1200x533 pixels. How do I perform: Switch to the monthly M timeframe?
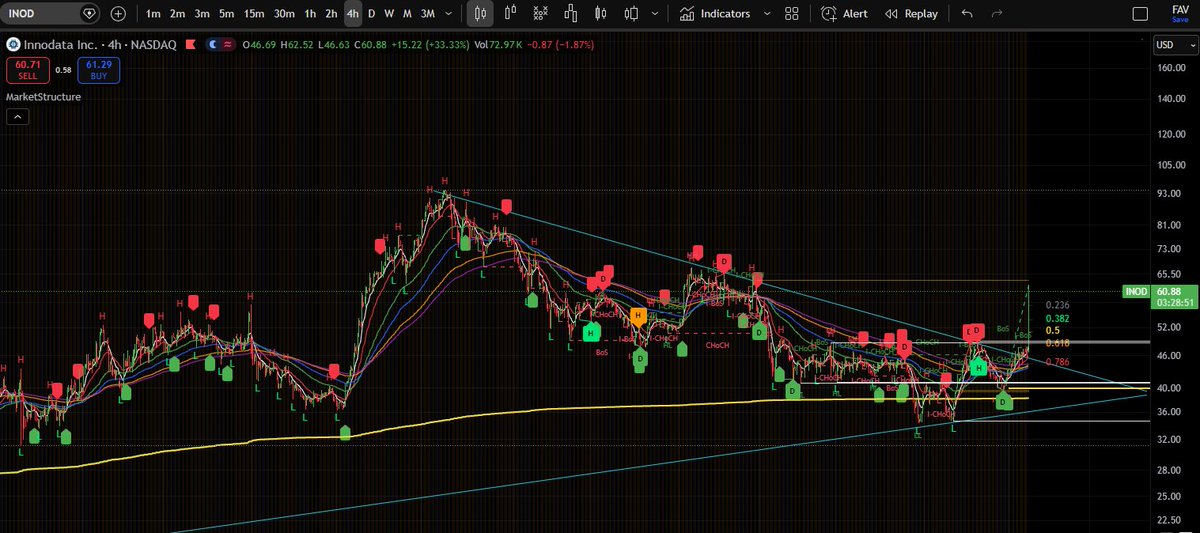tap(407, 14)
